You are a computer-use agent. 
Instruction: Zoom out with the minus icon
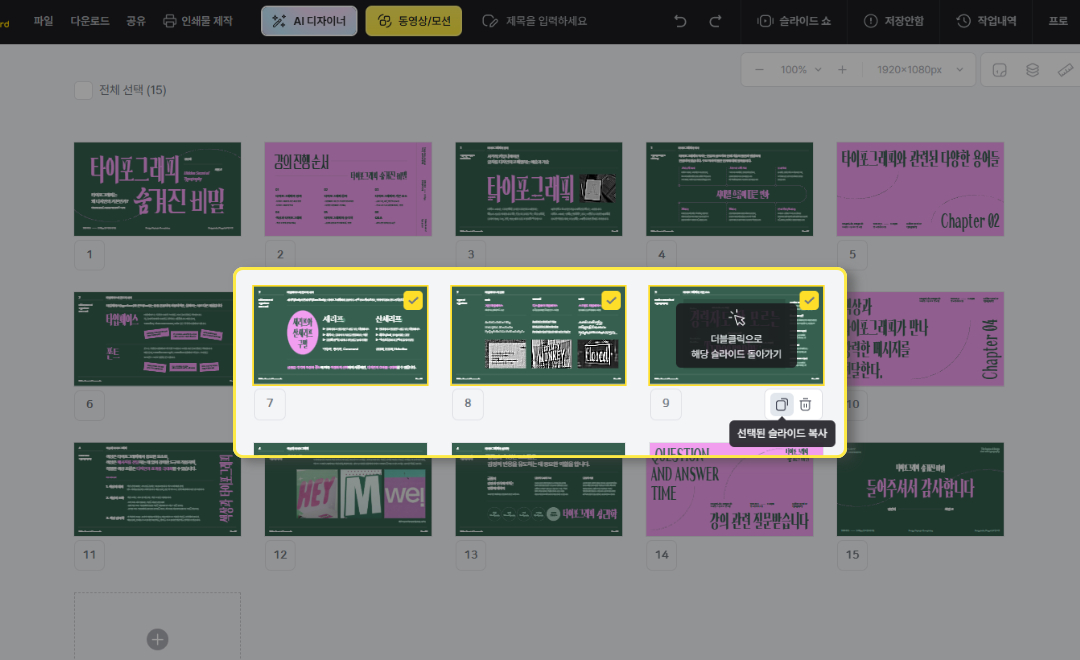[760, 70]
